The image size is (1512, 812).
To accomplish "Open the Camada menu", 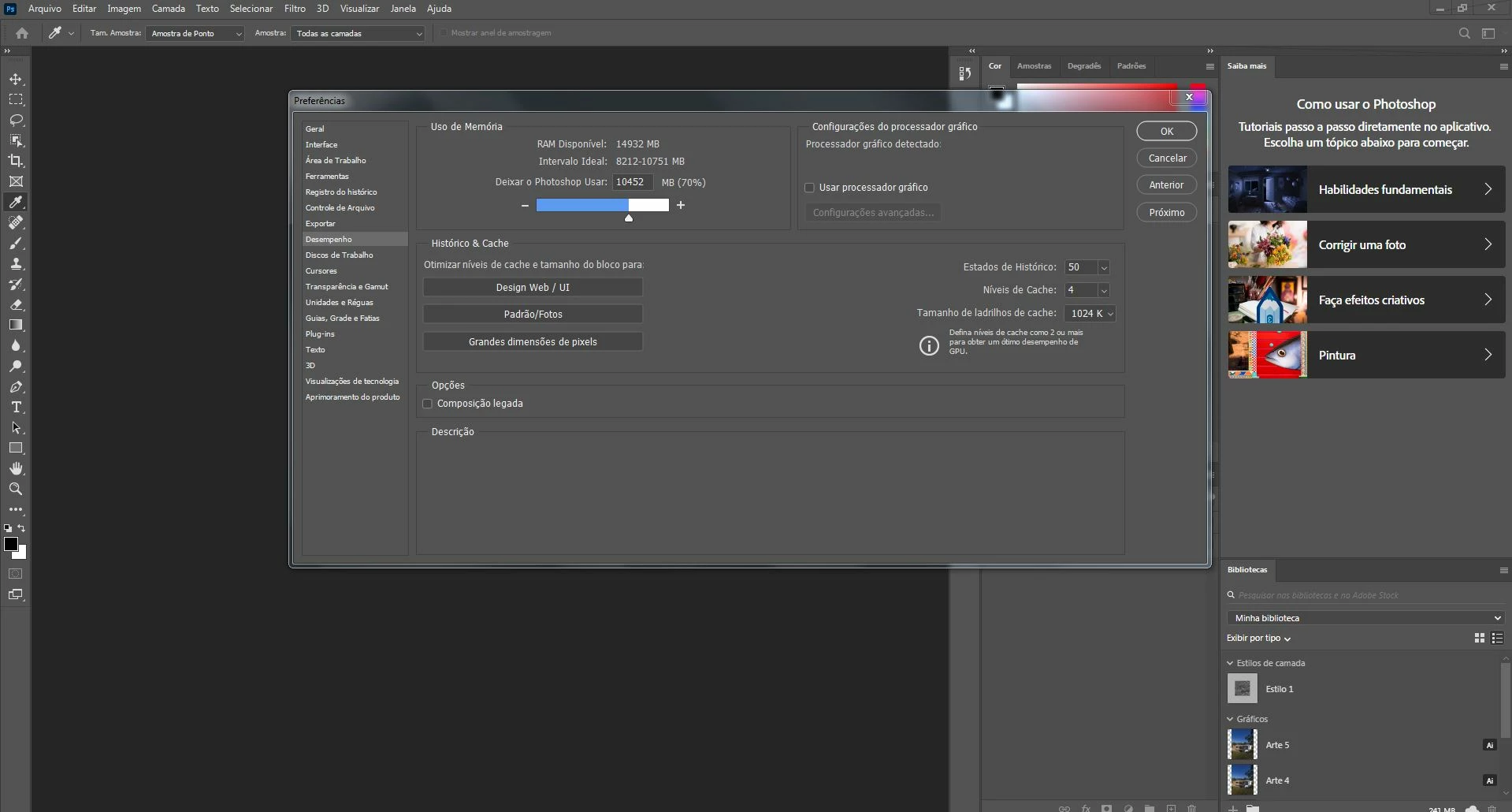I will [168, 9].
